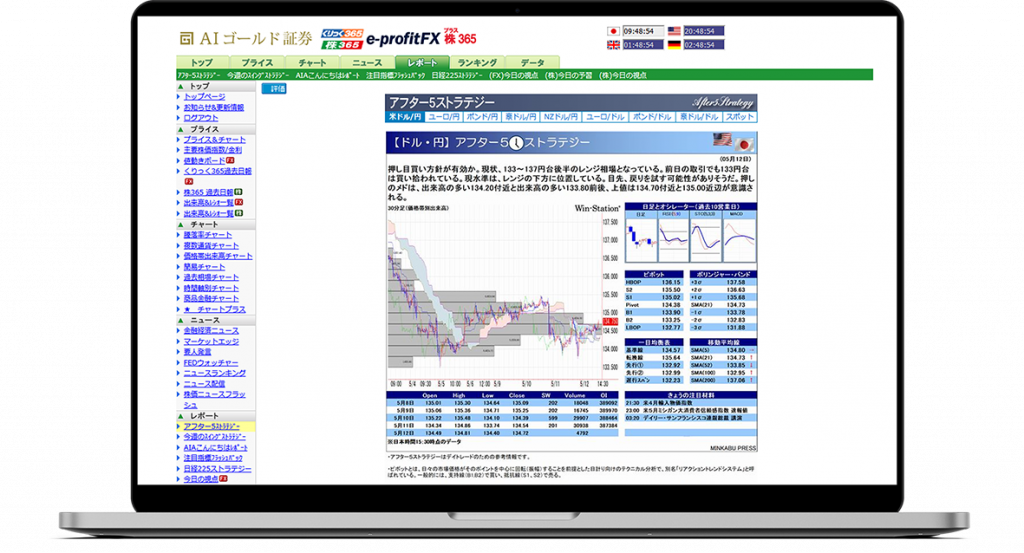Open the トップ main tab

click(202, 63)
